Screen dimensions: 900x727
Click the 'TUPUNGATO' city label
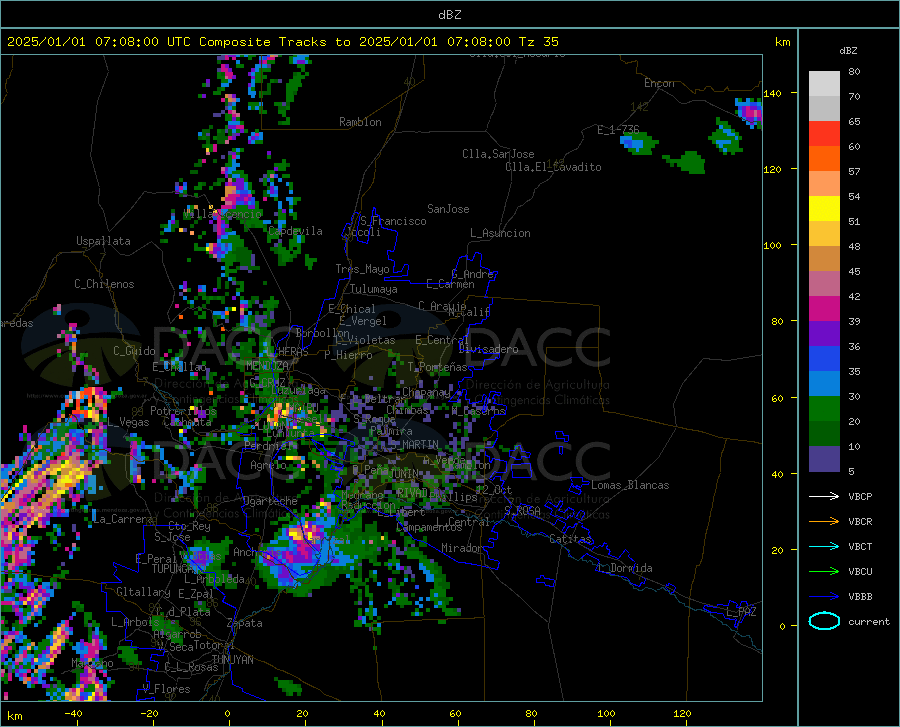pyautogui.click(x=179, y=569)
